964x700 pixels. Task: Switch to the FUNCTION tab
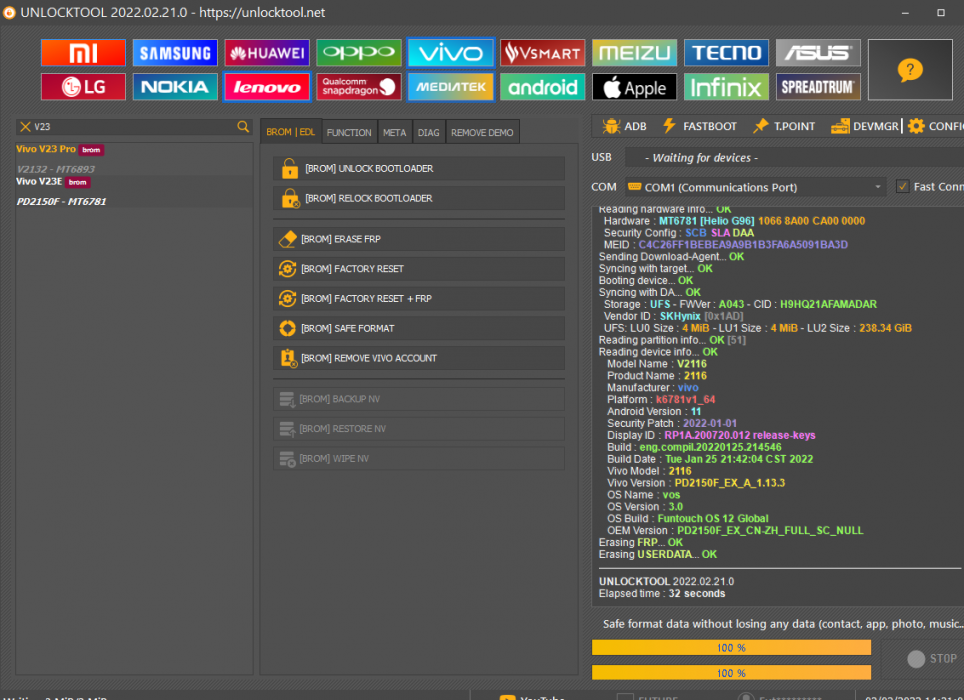pos(349,132)
